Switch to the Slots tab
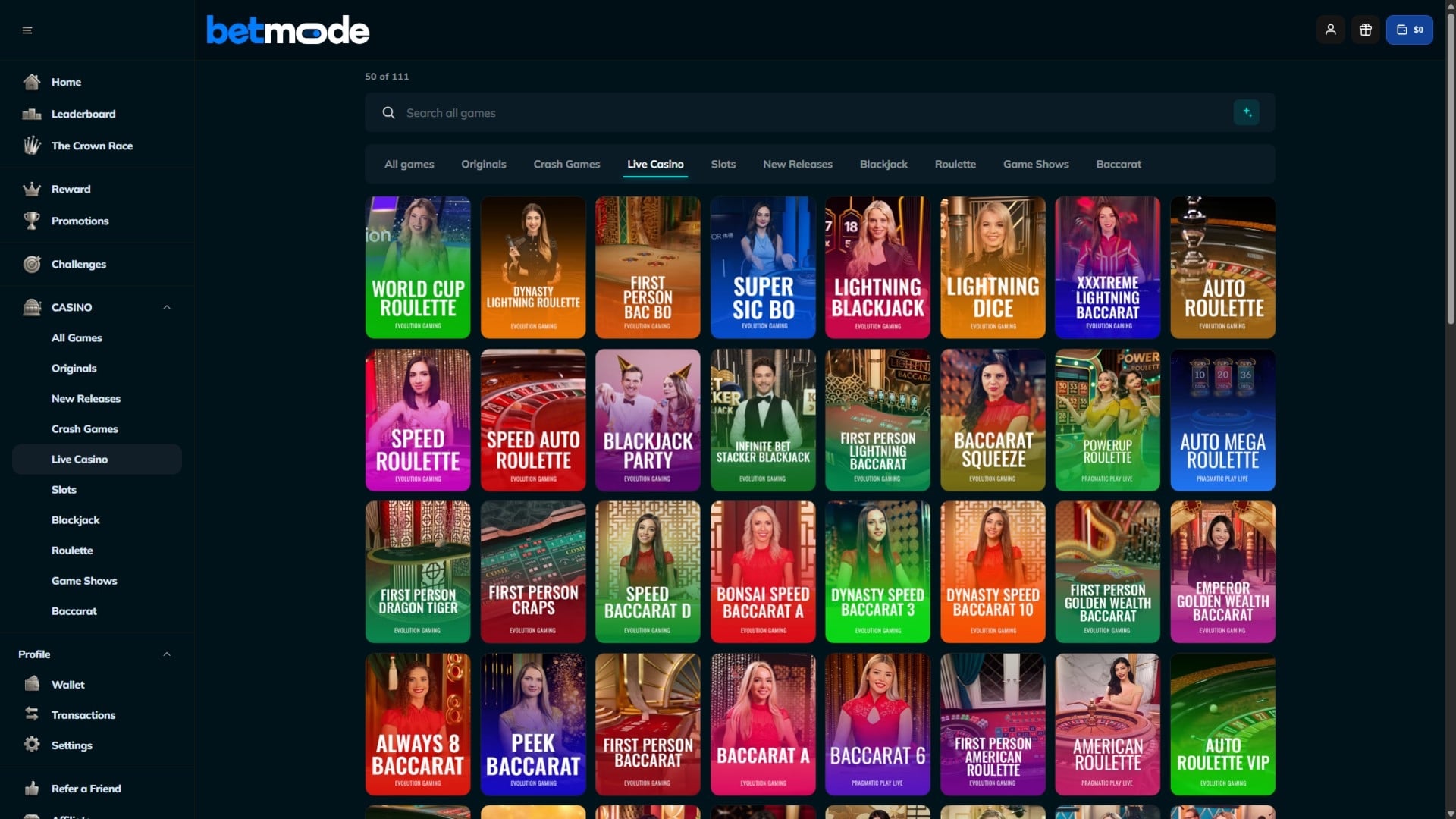Screen dimensions: 1456x819 coord(723,164)
